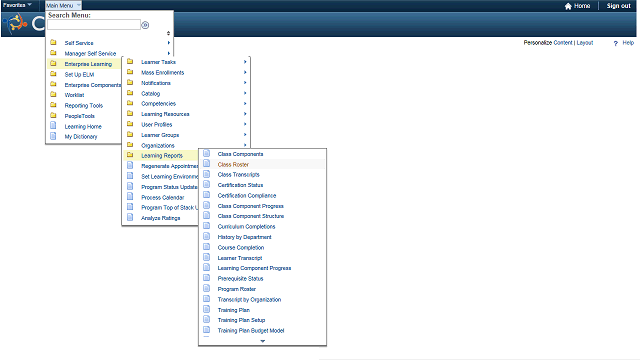Click the folder icon next to Self Service
This screenshot has height=360, width=640.
(53, 42)
